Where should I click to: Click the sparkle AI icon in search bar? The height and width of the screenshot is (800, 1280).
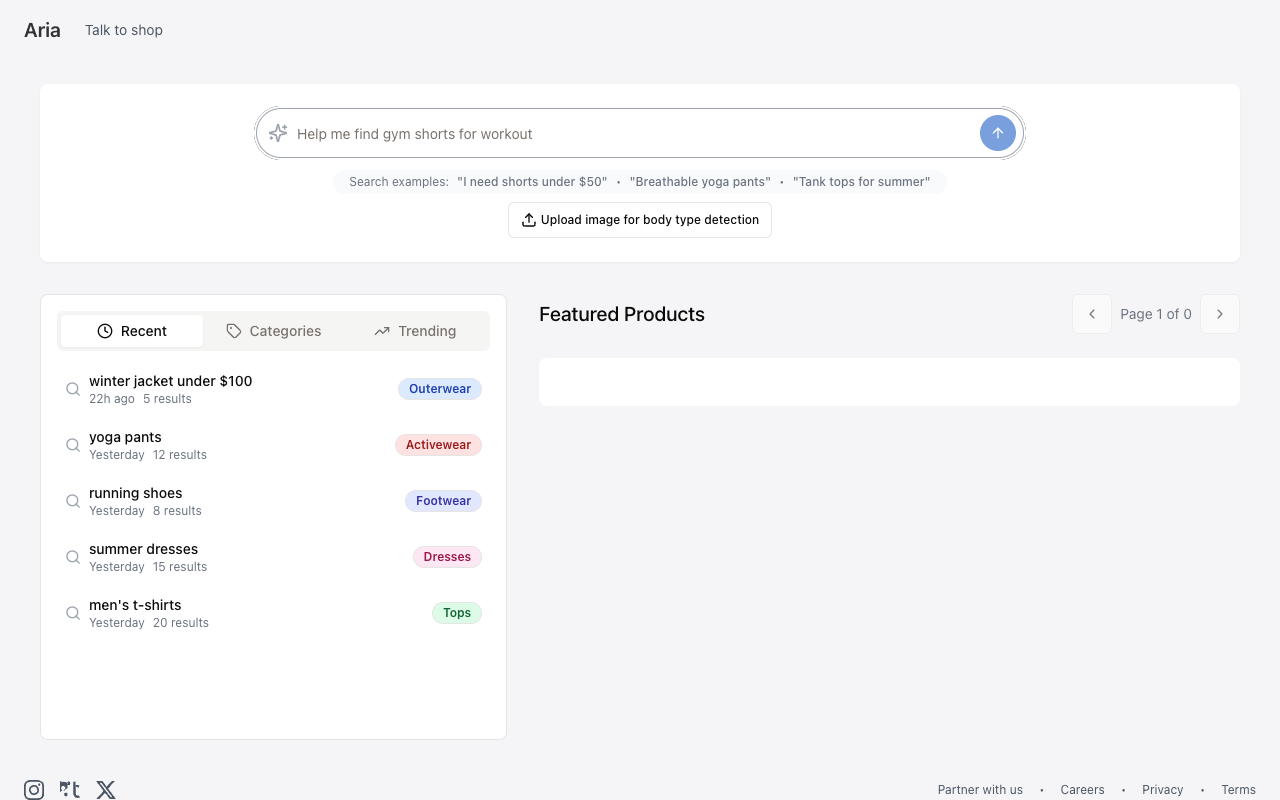(x=278, y=133)
